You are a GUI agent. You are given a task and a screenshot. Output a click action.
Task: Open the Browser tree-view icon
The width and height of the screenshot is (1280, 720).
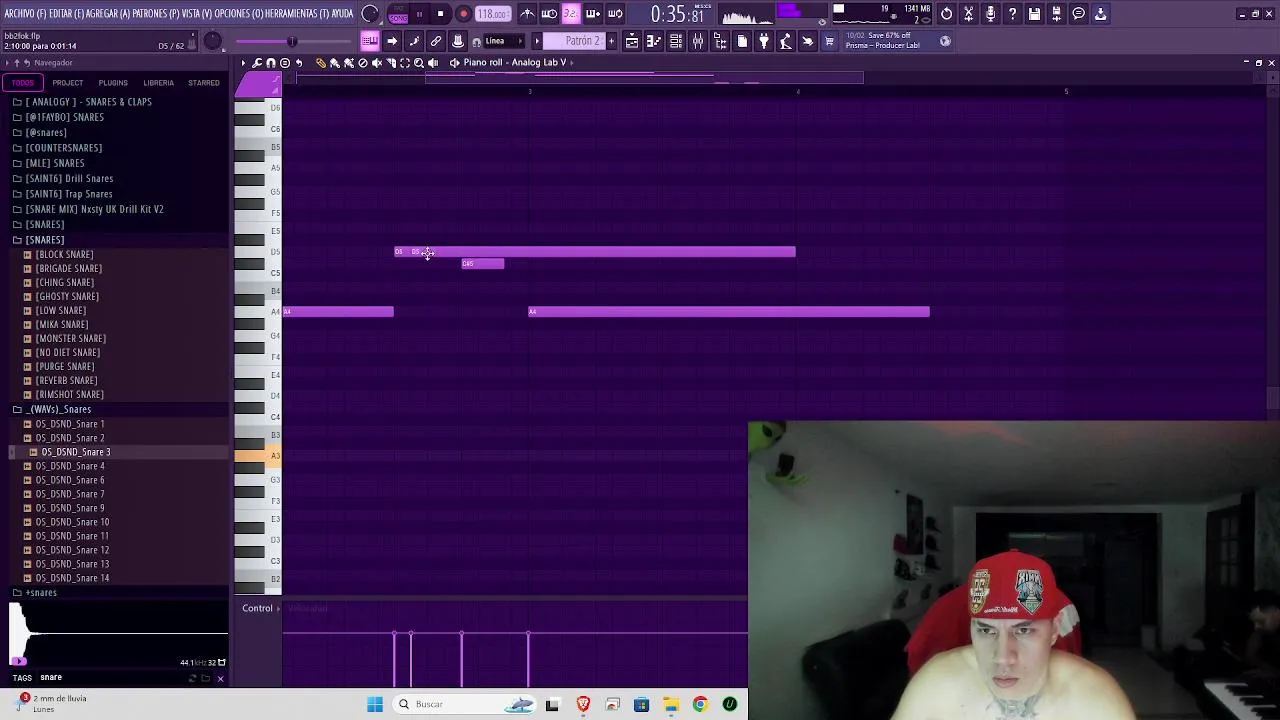[720, 41]
